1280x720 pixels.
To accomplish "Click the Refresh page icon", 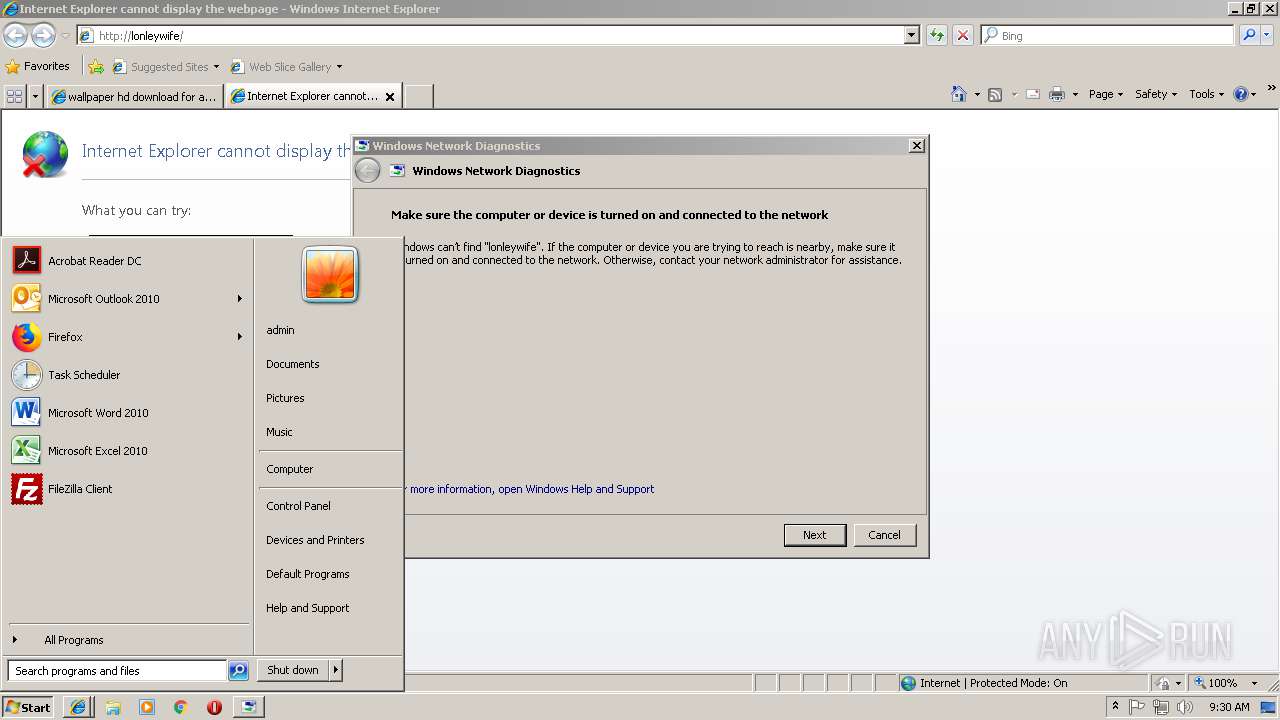I will pyautogui.click(x=936, y=35).
